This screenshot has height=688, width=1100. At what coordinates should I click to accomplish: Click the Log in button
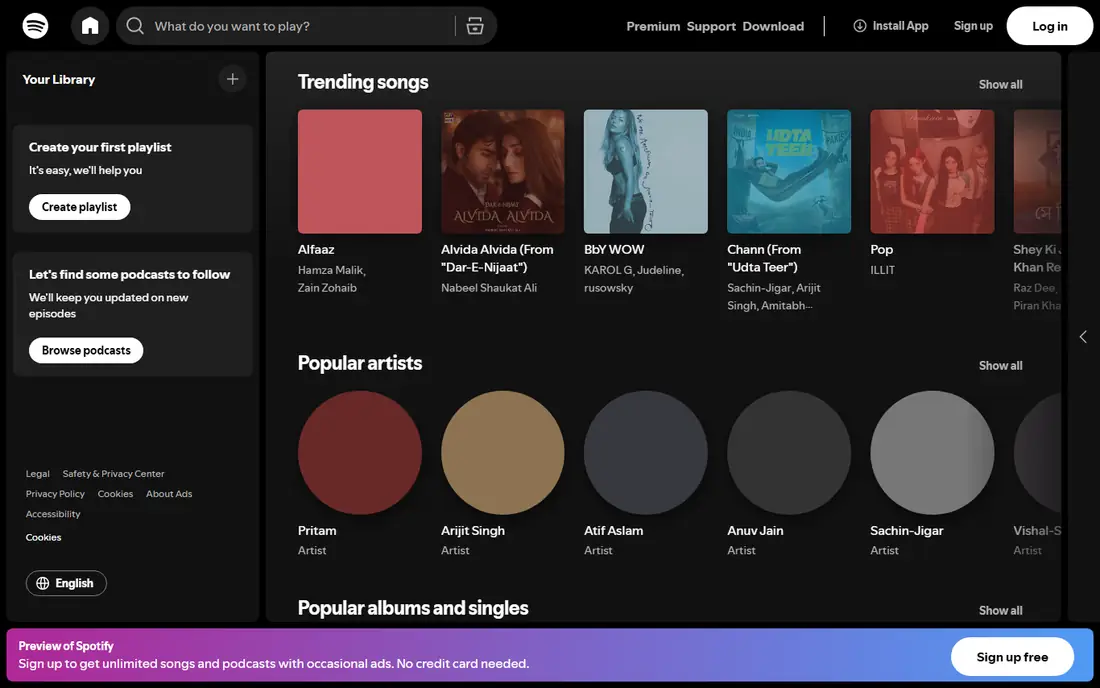[x=1049, y=26]
